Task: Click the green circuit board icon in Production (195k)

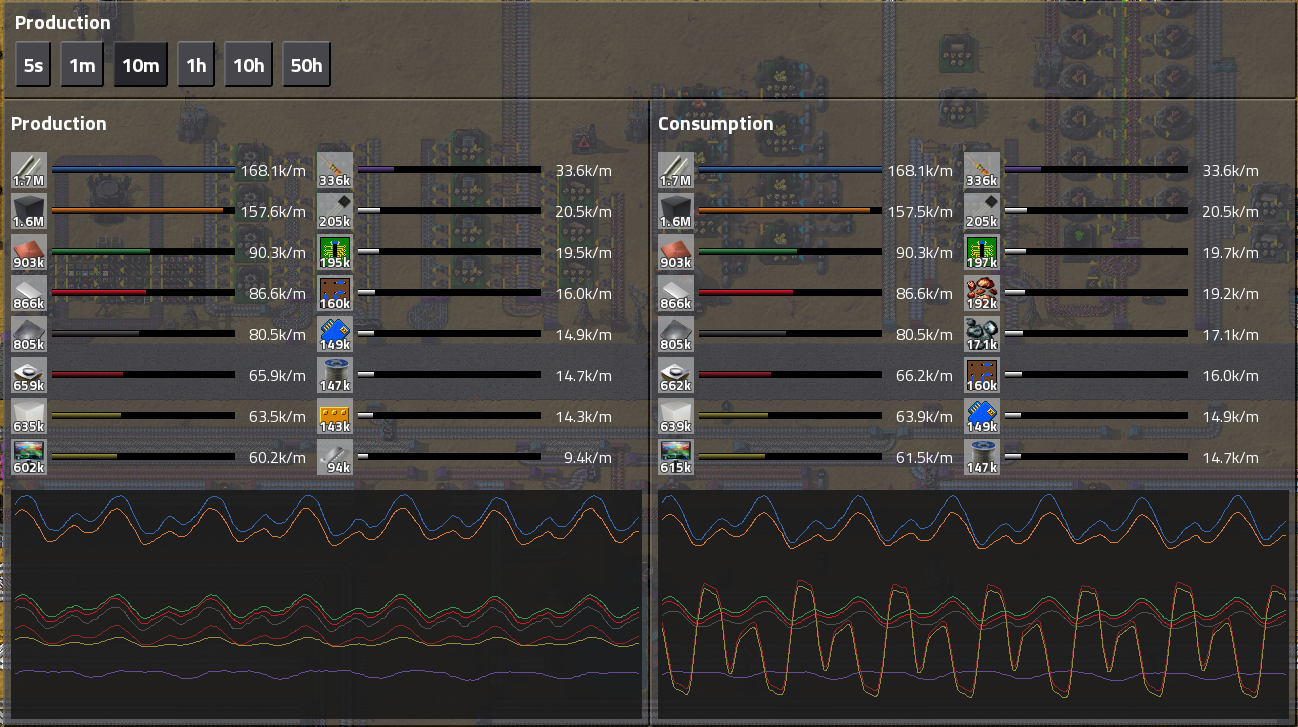Action: (335, 253)
